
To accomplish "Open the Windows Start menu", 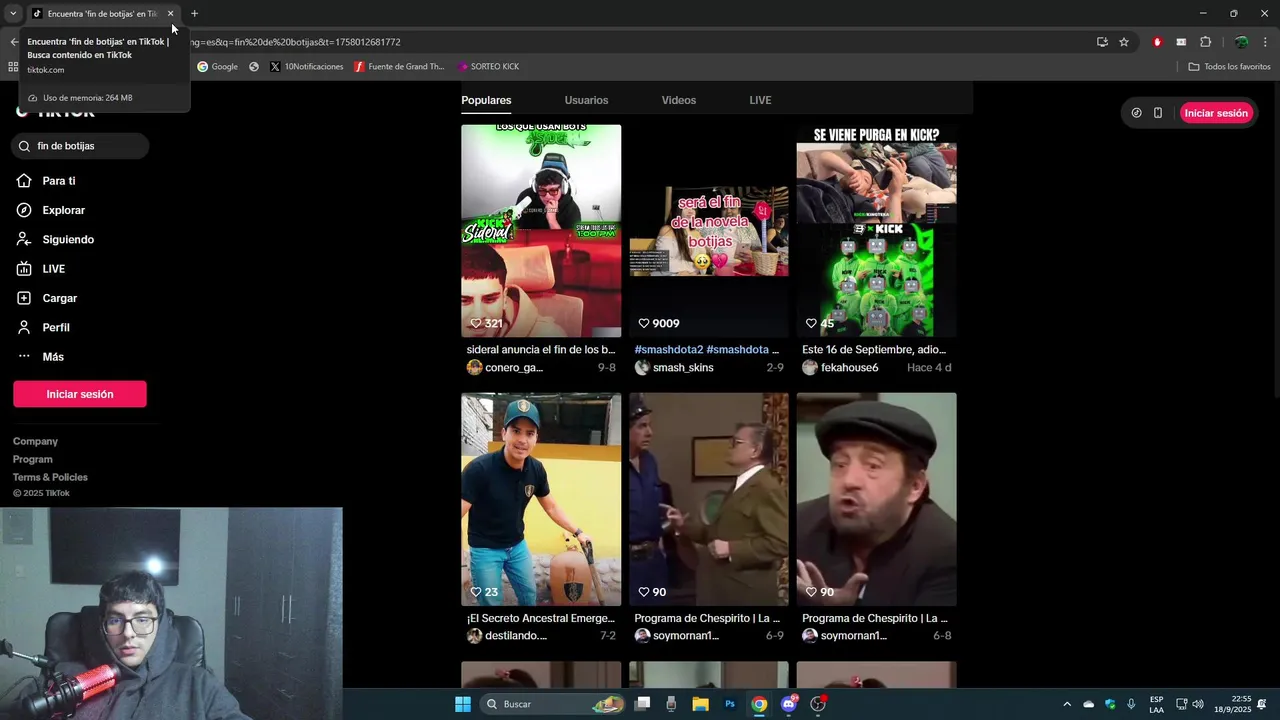I will click(x=463, y=704).
